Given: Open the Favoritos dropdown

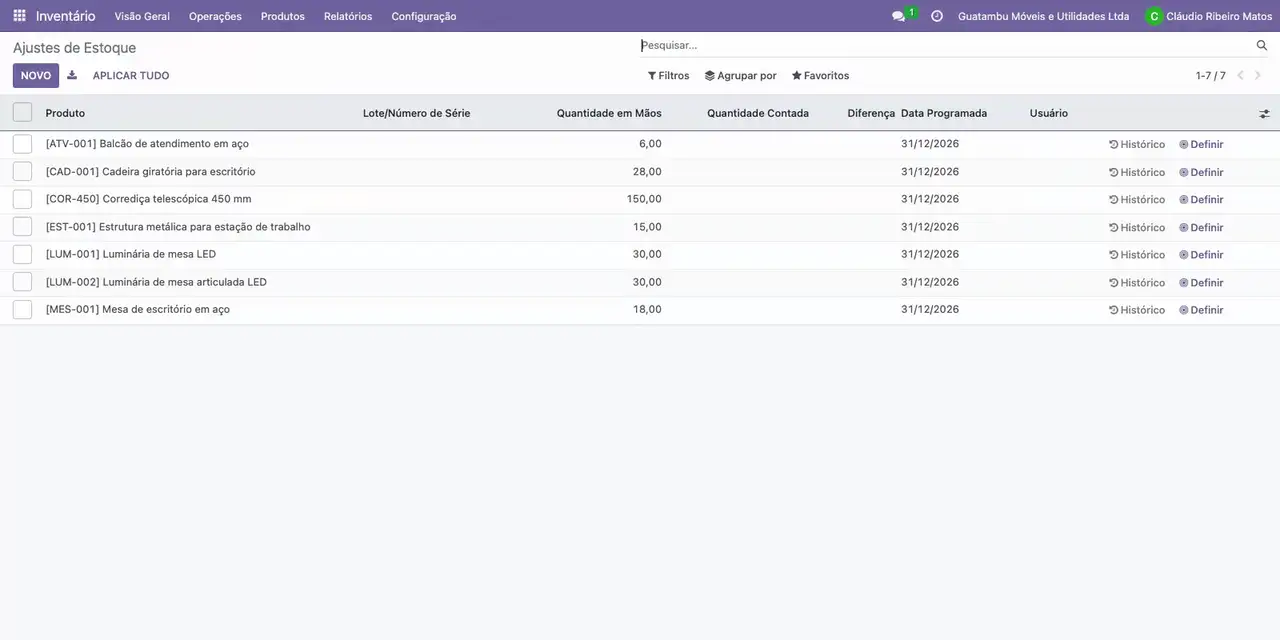Looking at the screenshot, I should (820, 75).
